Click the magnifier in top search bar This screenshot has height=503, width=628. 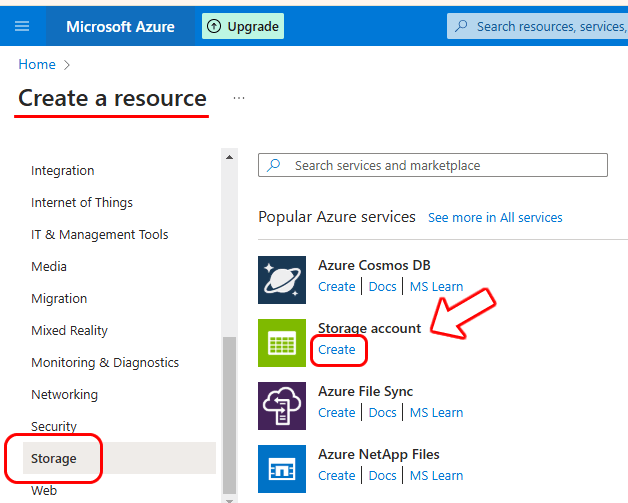point(461,26)
